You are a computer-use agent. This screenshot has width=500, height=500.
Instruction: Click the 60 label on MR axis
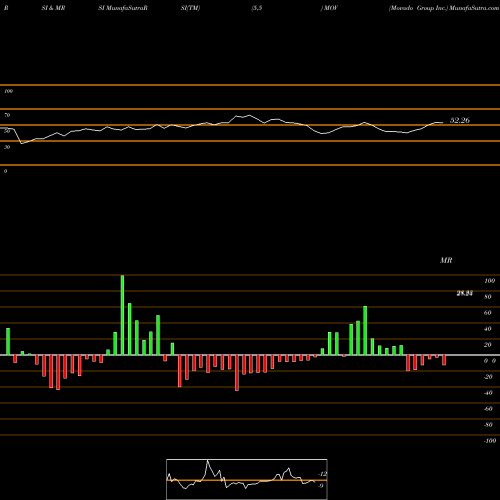pyautogui.click(x=488, y=313)
